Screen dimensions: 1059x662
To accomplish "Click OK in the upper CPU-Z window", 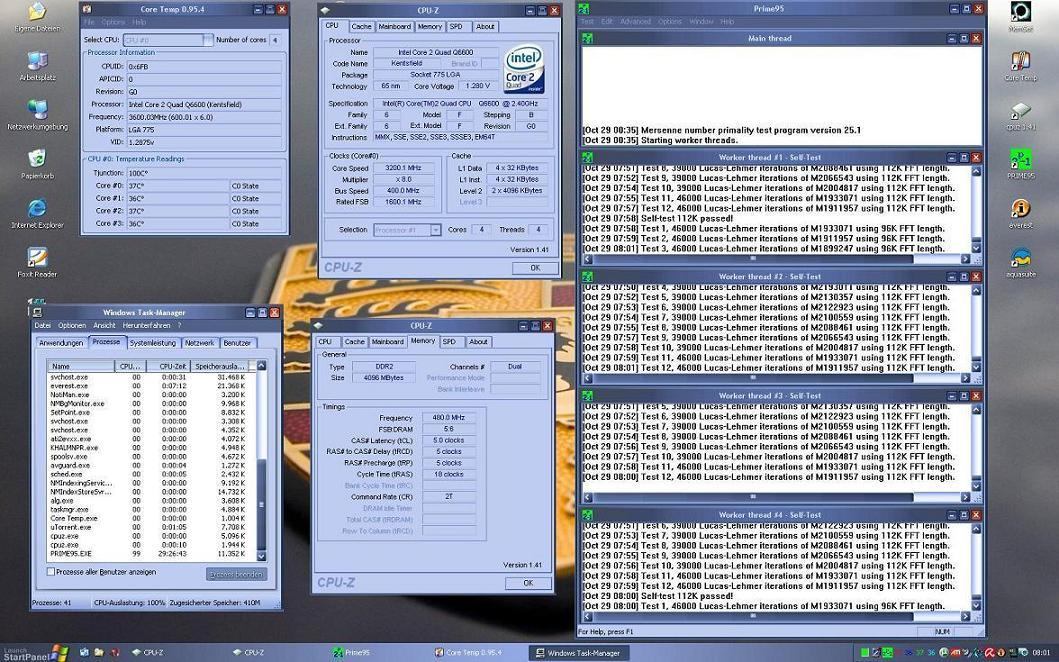I will (x=535, y=268).
